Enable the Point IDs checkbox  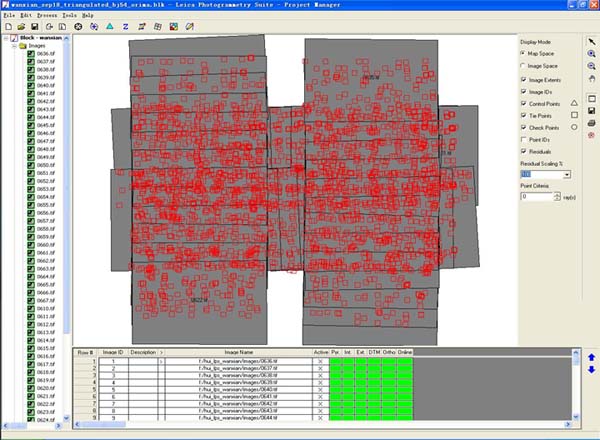click(524, 139)
